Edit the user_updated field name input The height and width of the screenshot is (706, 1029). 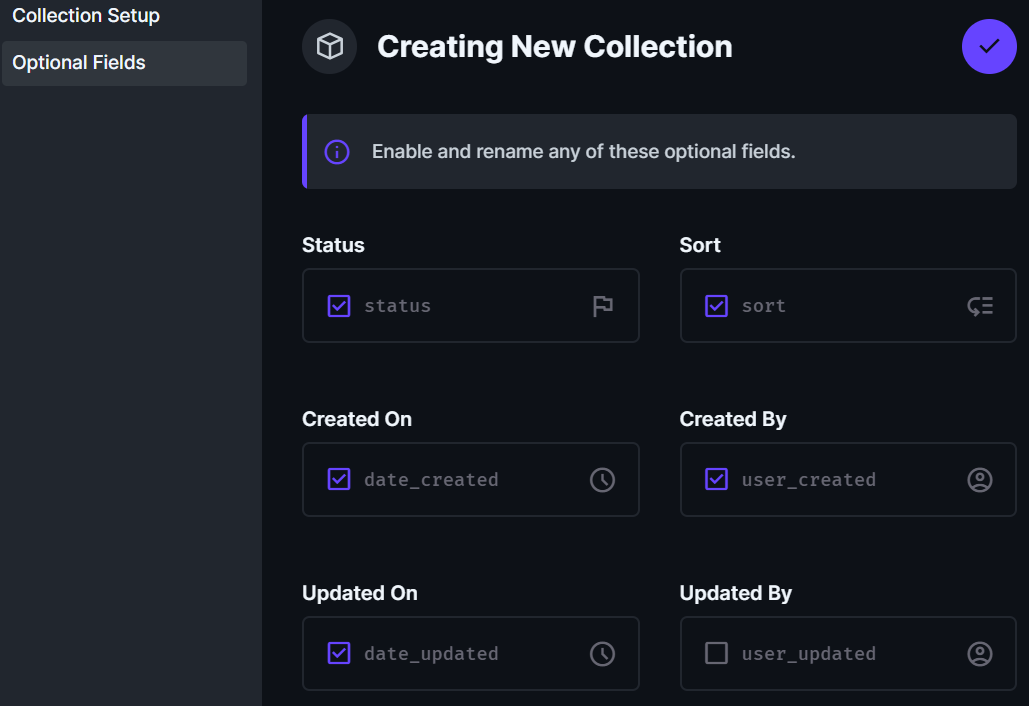pos(840,654)
